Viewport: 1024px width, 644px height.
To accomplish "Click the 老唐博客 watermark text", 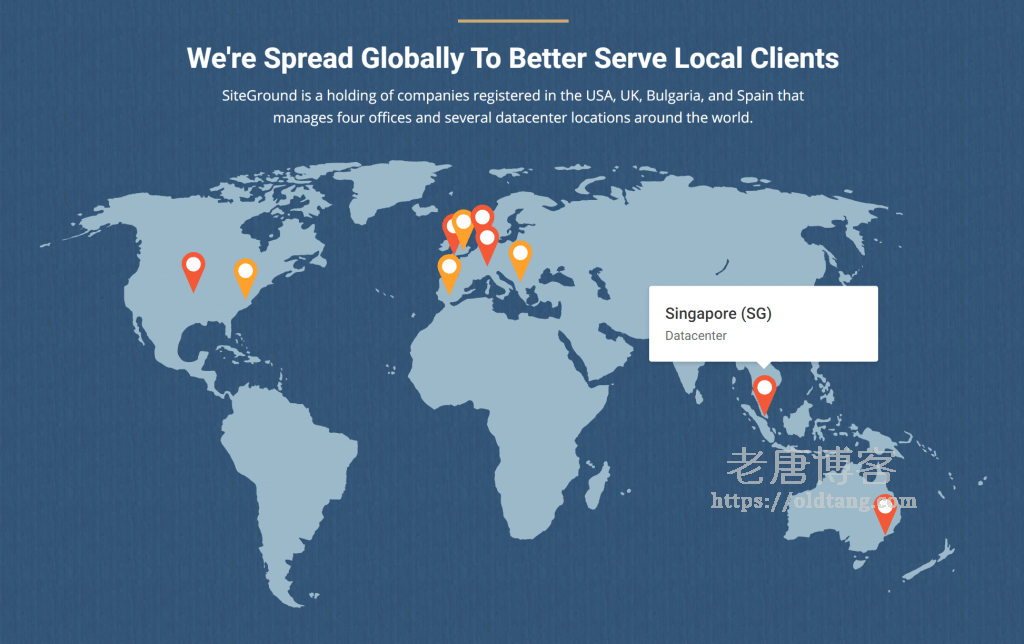I will (x=811, y=467).
